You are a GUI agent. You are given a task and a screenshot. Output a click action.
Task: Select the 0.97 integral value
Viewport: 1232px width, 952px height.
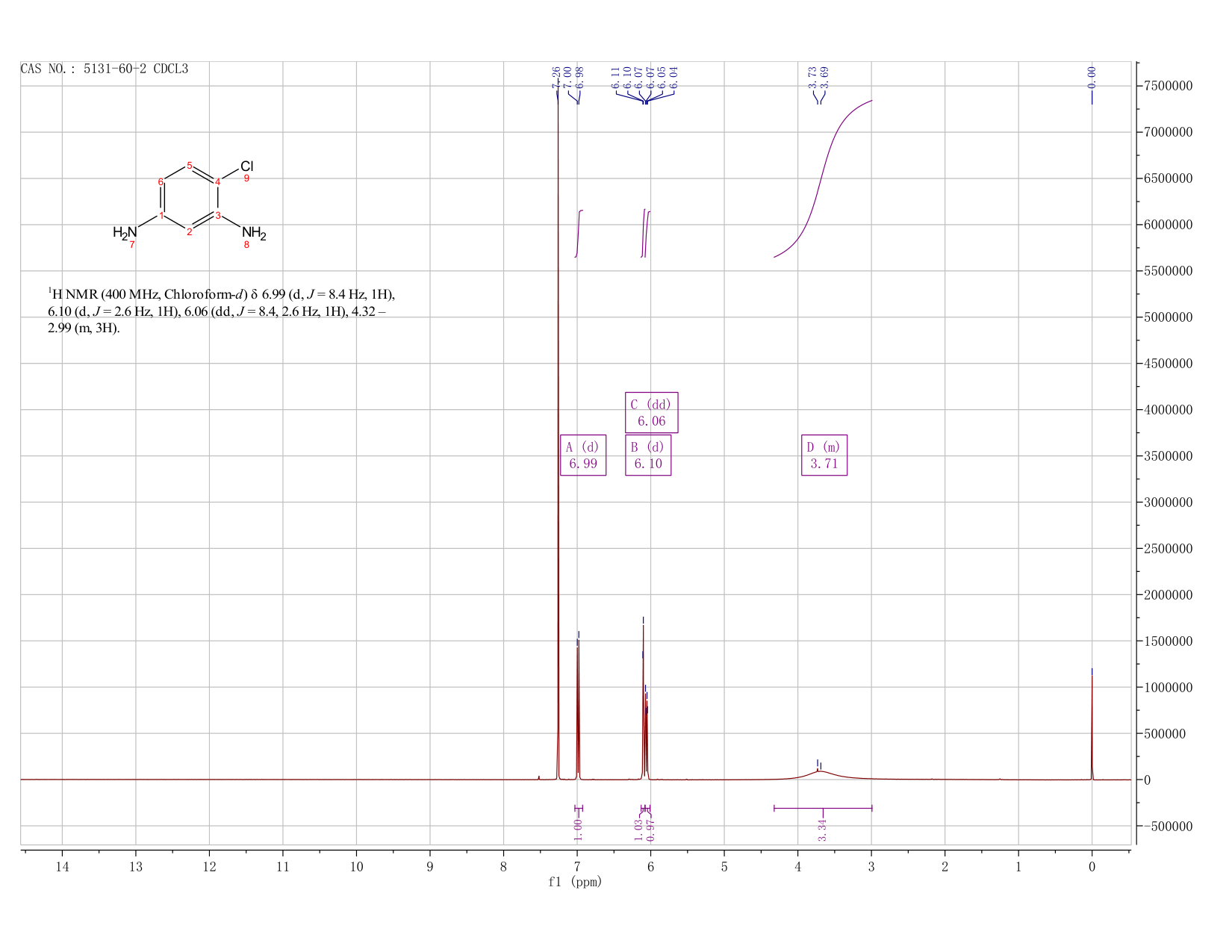click(x=650, y=830)
